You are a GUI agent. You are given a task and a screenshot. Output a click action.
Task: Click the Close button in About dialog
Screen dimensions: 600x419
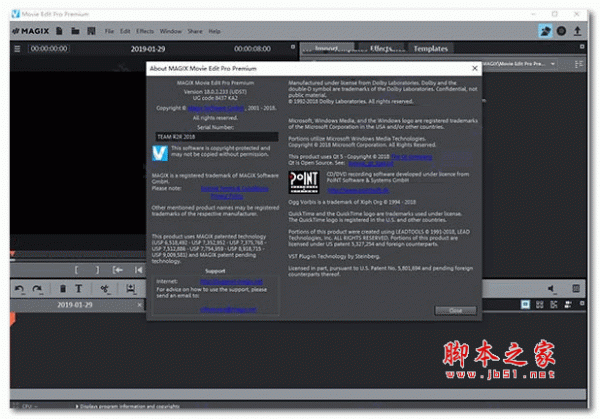(455, 310)
